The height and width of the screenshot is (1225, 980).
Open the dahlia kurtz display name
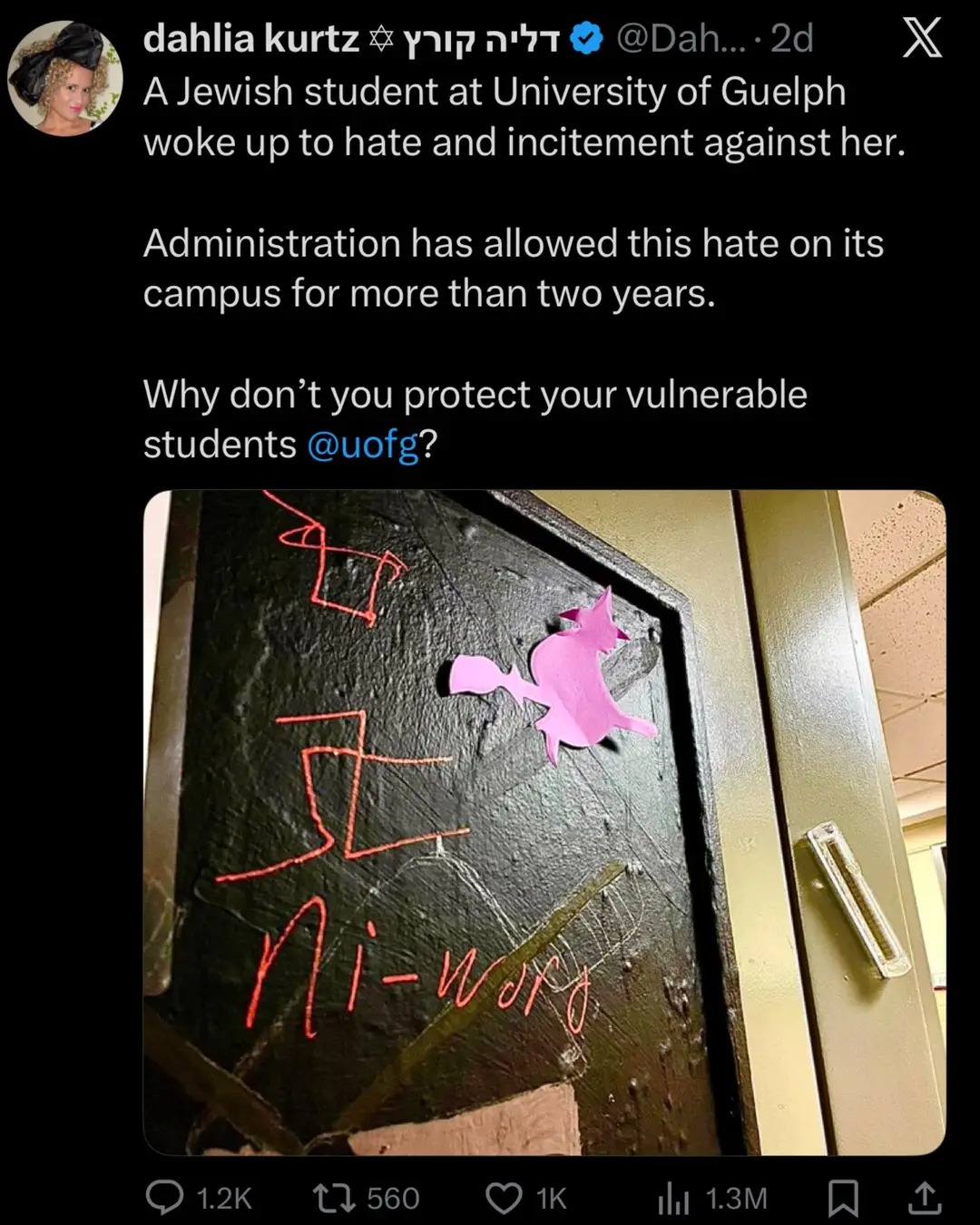click(251, 38)
